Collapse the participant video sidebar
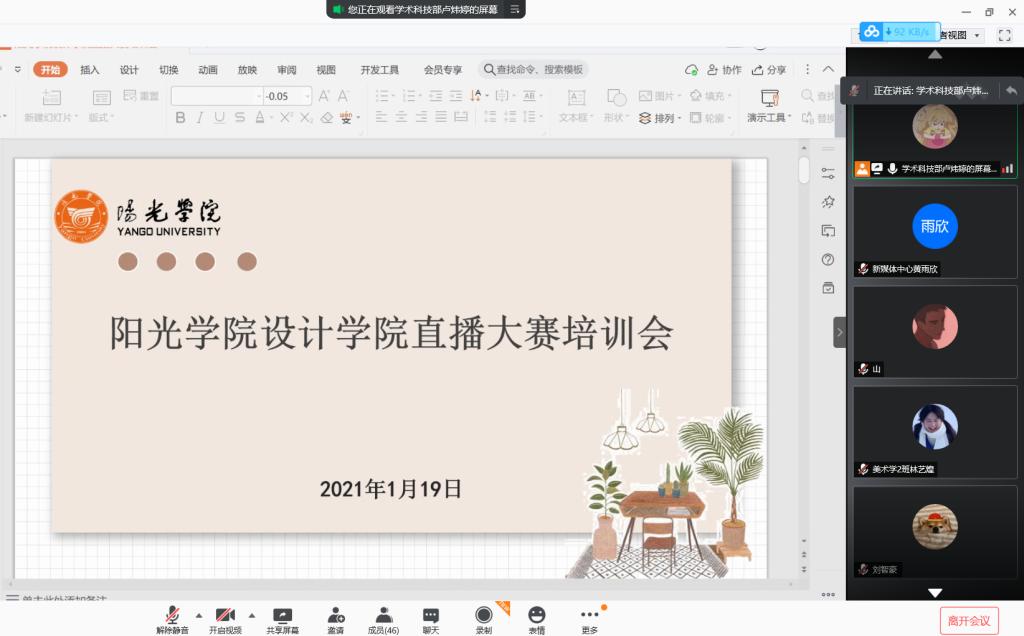Viewport: 1024px width, 636px height. click(x=840, y=332)
